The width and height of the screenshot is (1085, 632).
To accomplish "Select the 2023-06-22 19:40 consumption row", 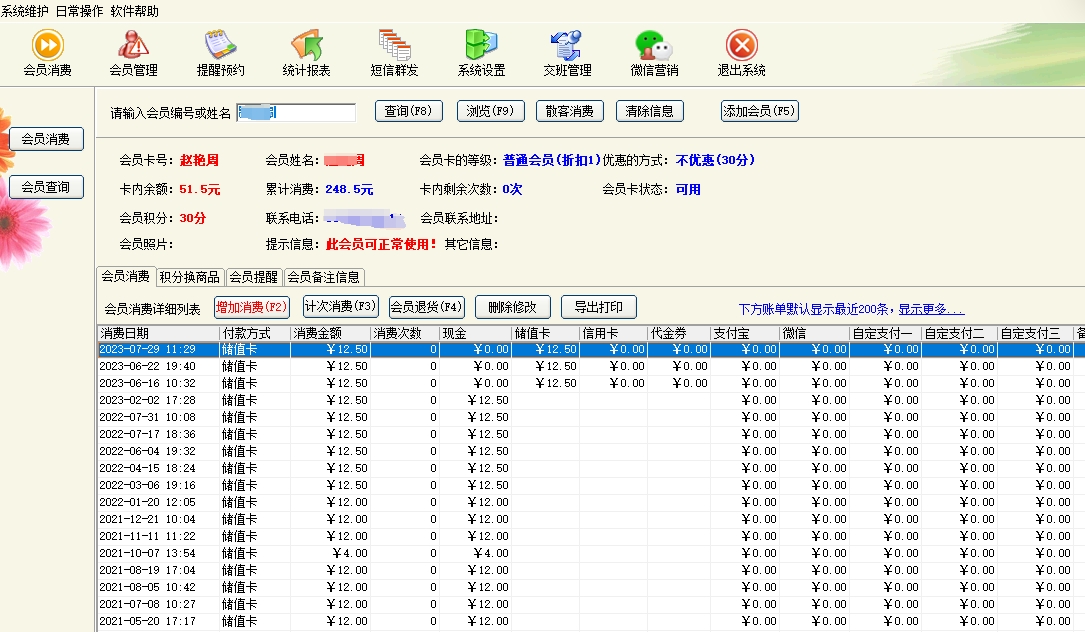I will click(158, 367).
